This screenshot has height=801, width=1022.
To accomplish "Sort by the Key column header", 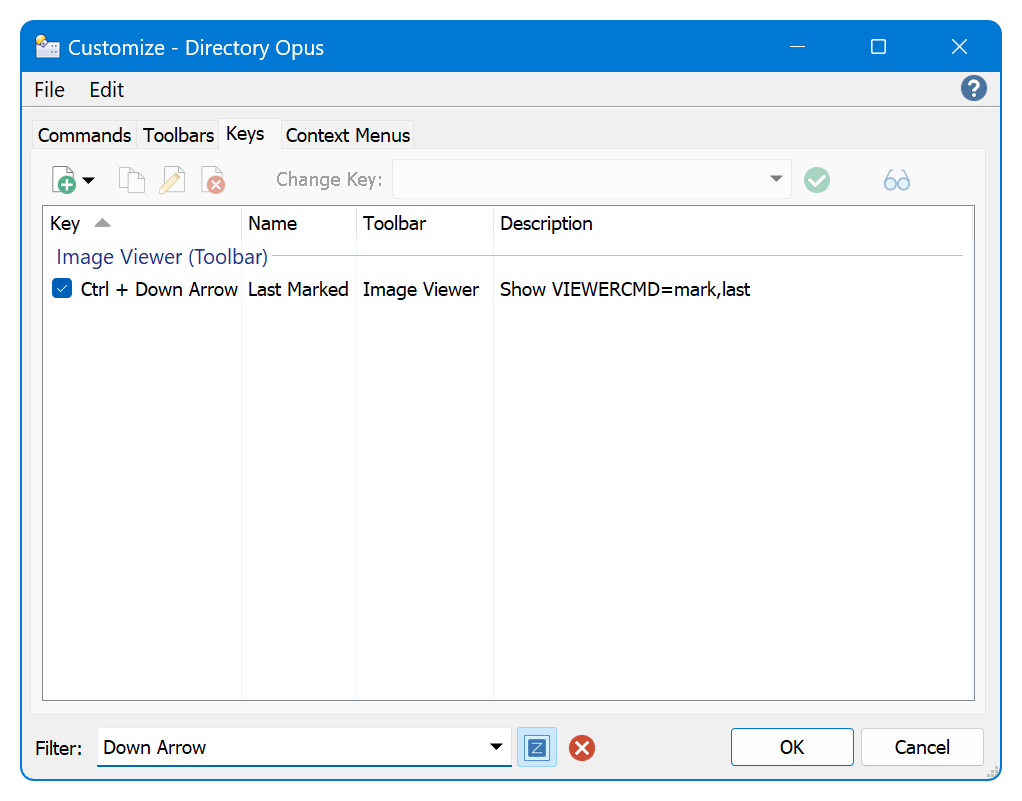I will click(142, 224).
